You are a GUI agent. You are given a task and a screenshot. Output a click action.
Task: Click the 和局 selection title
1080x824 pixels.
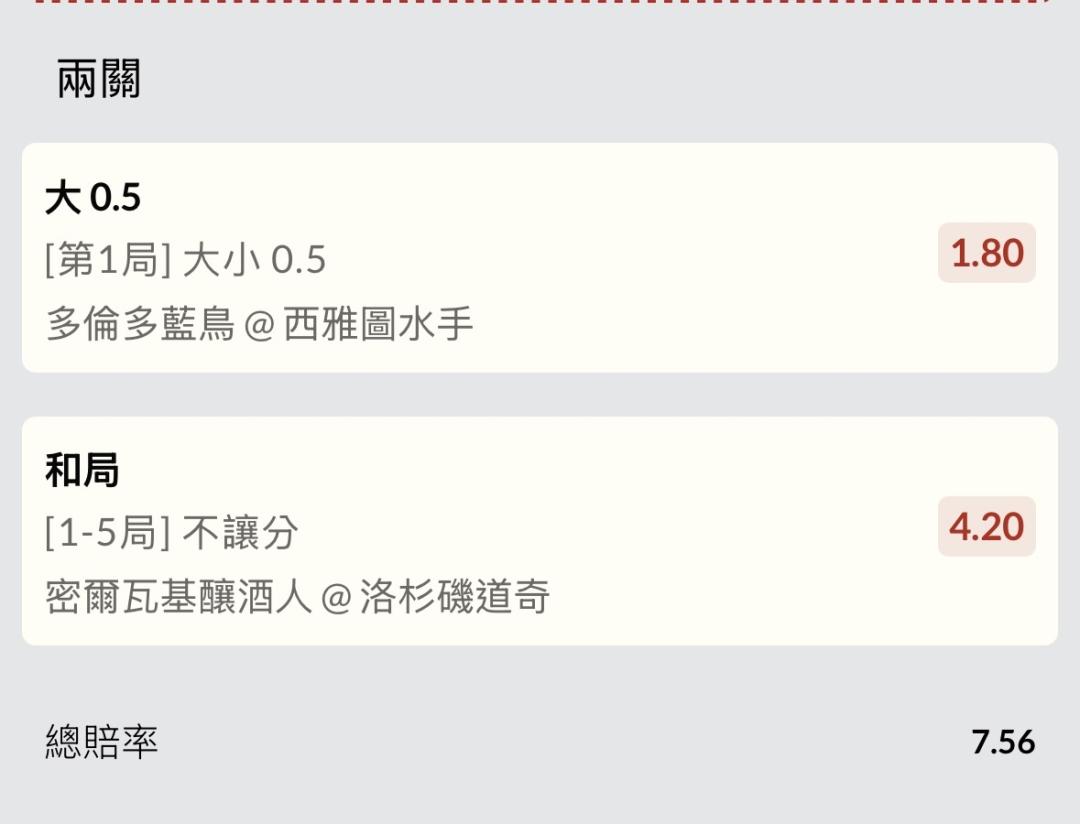[82, 470]
